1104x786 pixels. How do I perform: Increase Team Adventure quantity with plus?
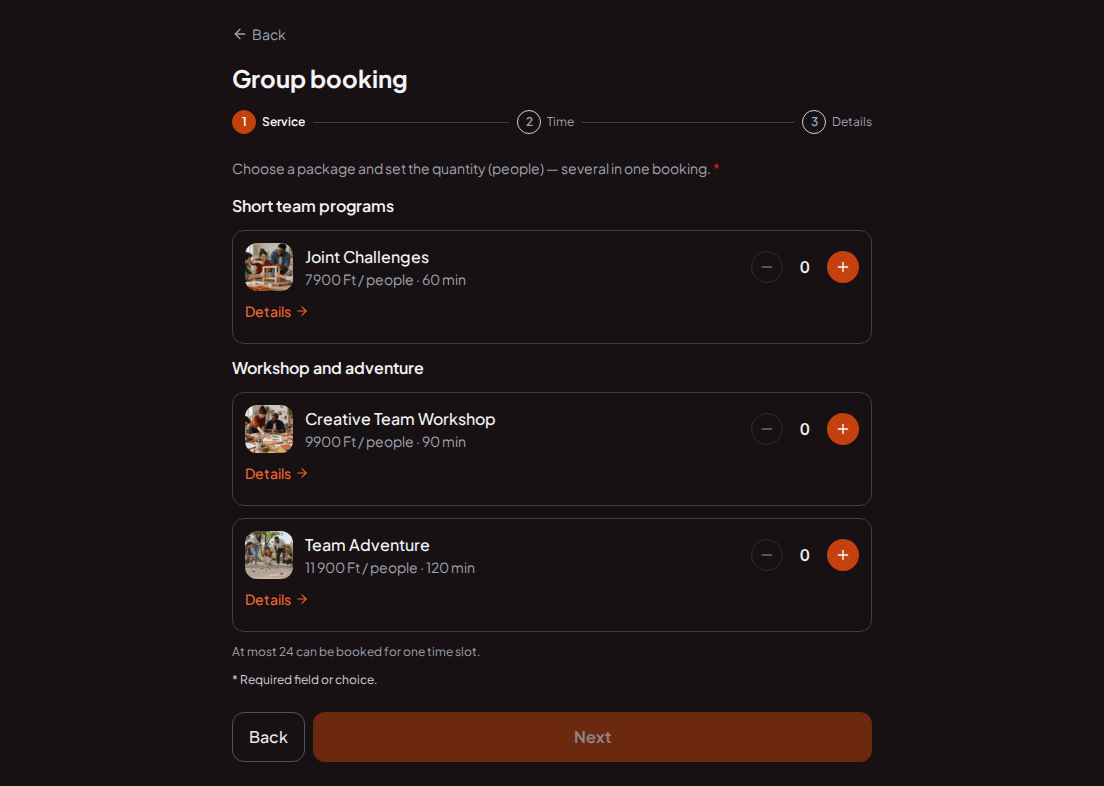(842, 555)
